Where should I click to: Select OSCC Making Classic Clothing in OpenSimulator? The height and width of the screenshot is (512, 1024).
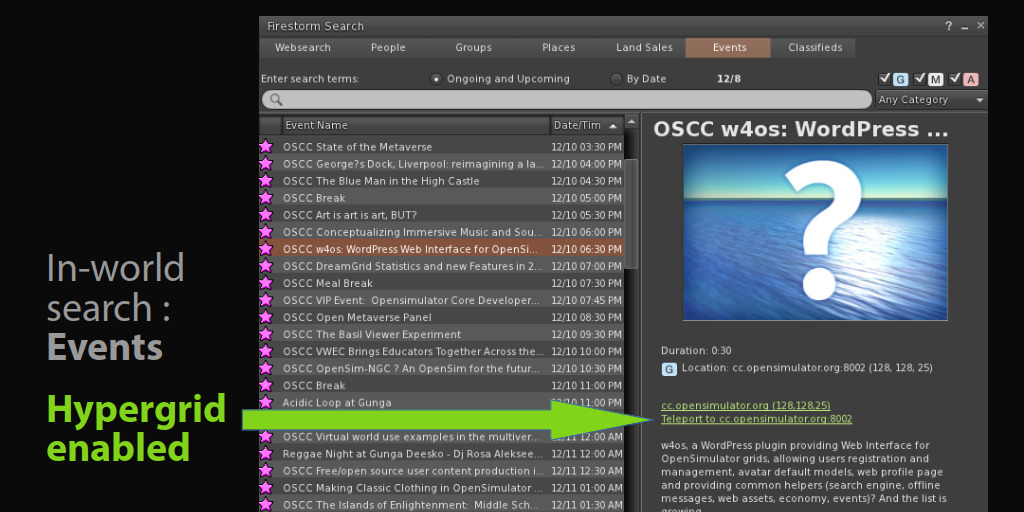point(441,487)
